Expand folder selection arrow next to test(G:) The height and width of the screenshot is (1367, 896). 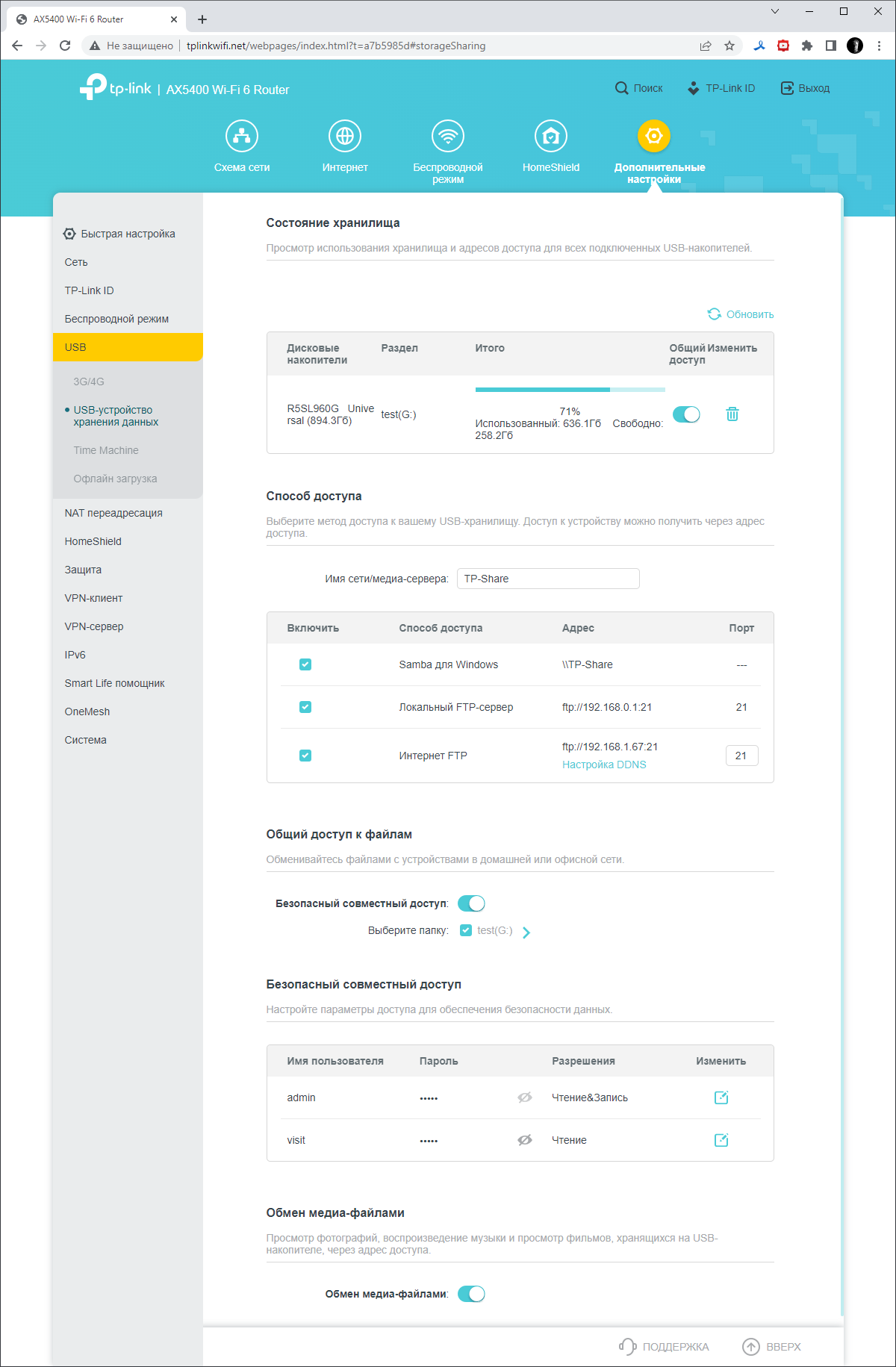point(526,932)
